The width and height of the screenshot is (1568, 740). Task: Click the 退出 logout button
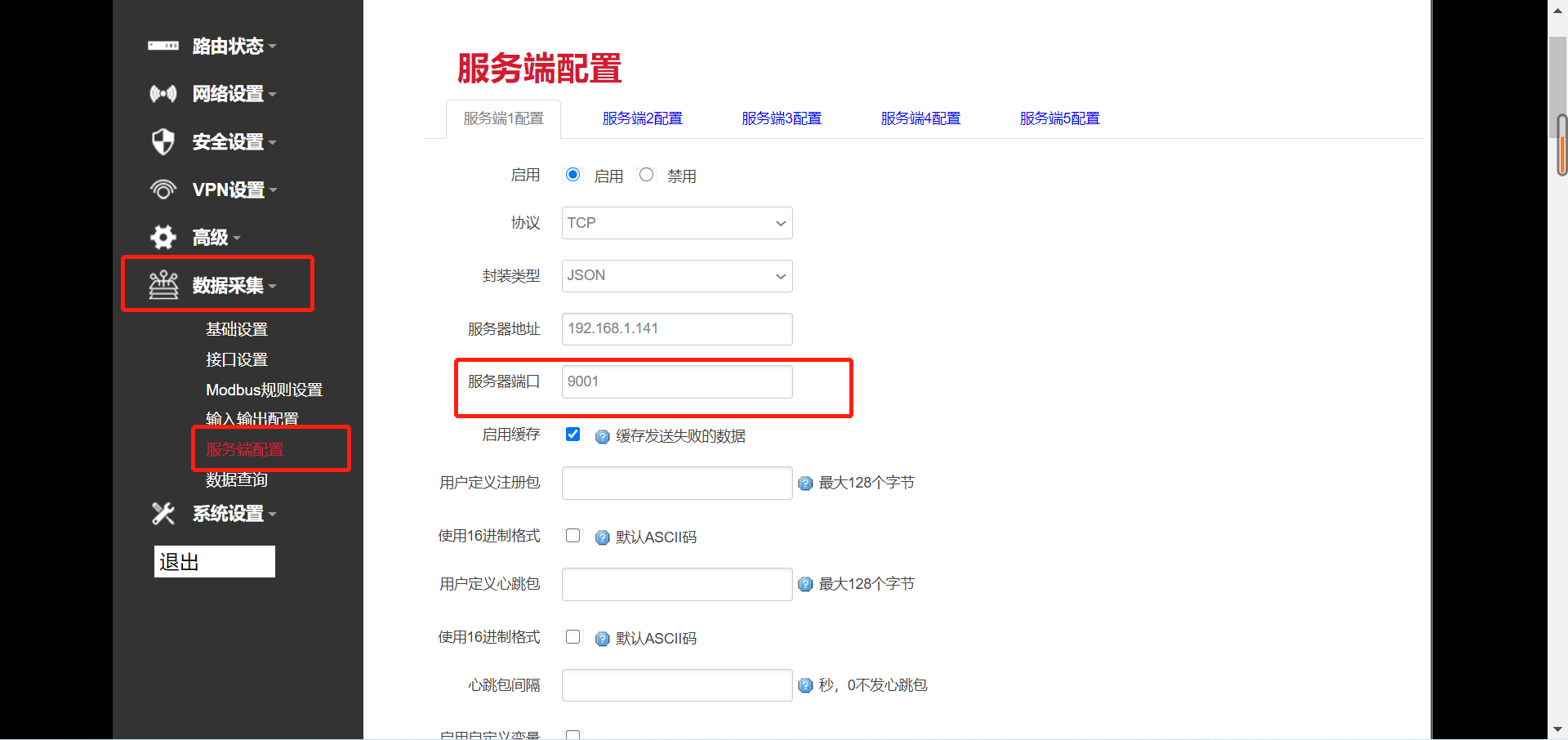point(214,561)
